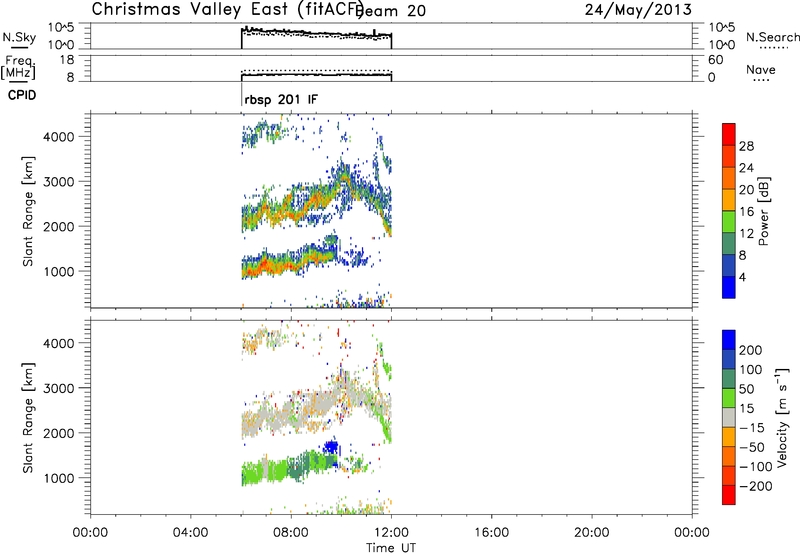
Task: Click the red bottom segment of Velocity colorbar
Action: coord(729,495)
